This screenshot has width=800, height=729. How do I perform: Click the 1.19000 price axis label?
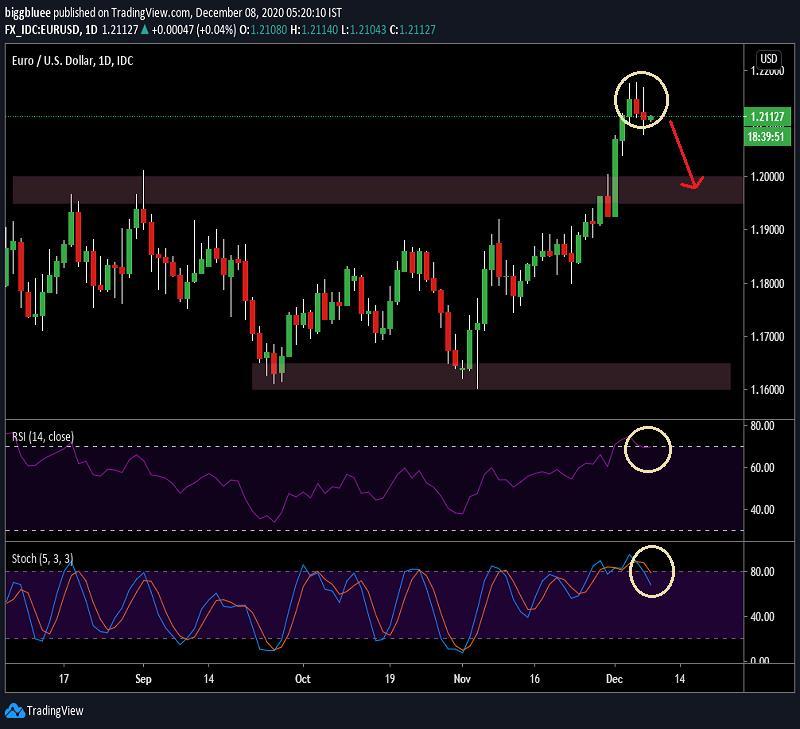(767, 230)
